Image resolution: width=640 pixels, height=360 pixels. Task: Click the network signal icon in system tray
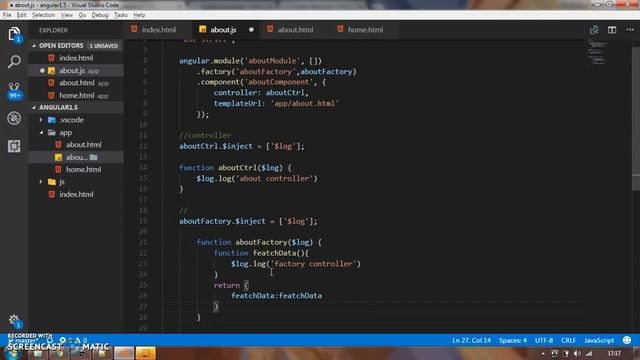(589, 353)
